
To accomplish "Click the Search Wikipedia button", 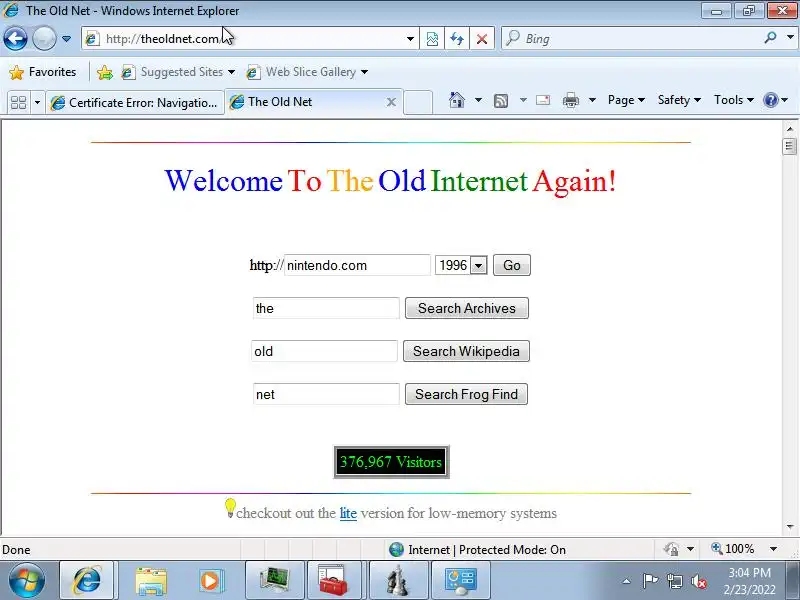I will [x=466, y=351].
